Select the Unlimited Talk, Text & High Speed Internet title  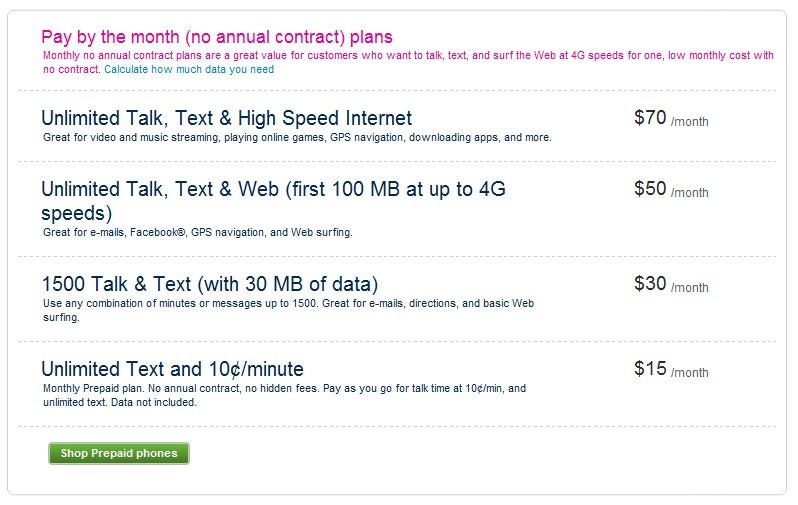point(226,118)
